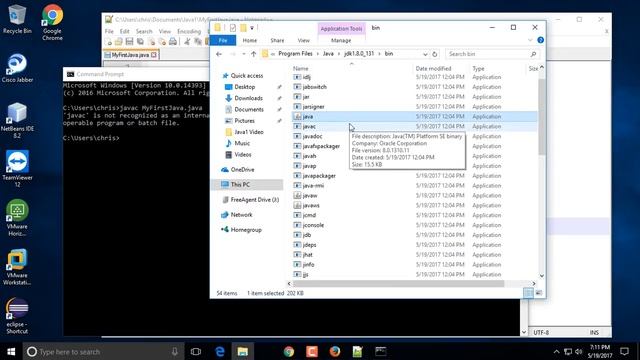Open eclipse shortcut on desktop
This screenshot has width=640, height=360.
click(17, 316)
